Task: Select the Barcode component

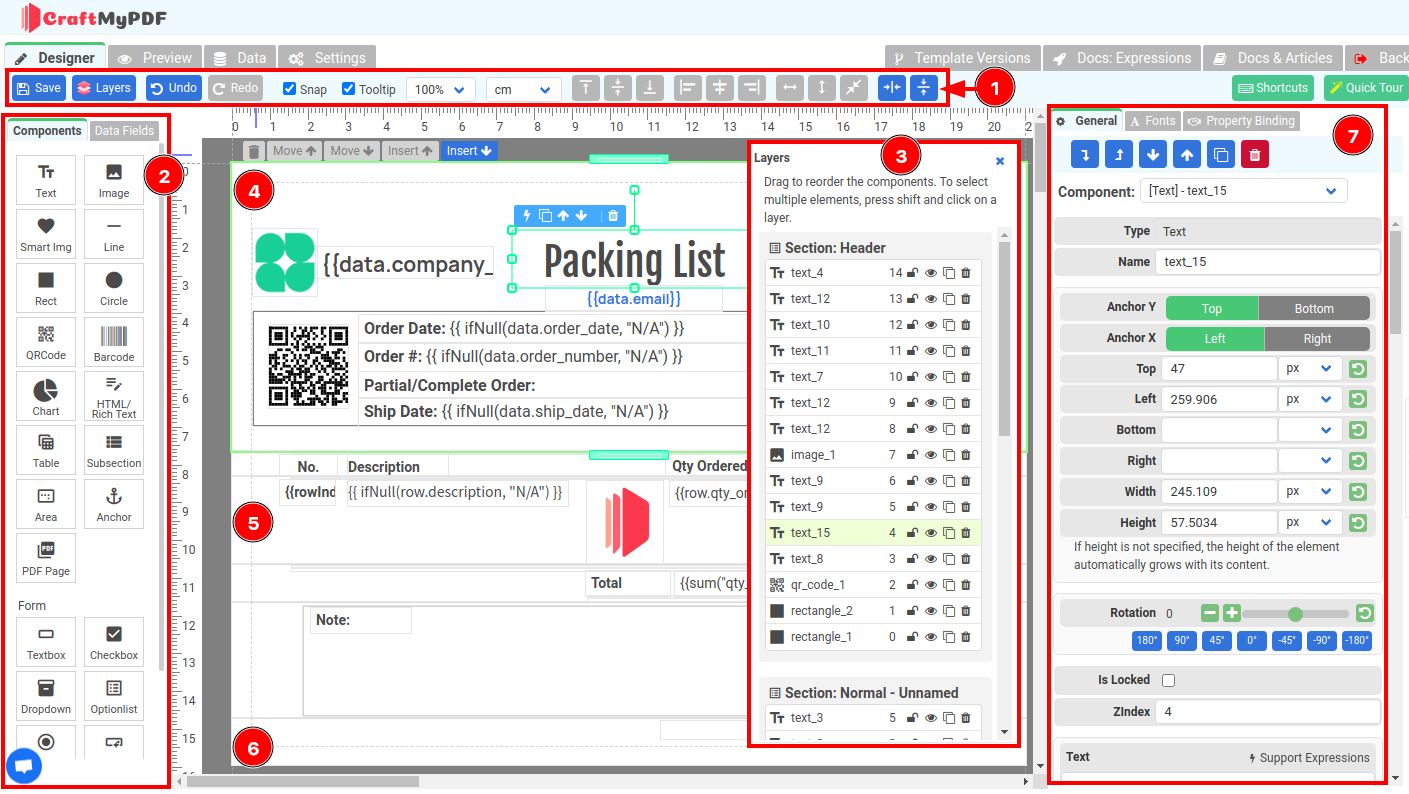Action: click(x=114, y=342)
